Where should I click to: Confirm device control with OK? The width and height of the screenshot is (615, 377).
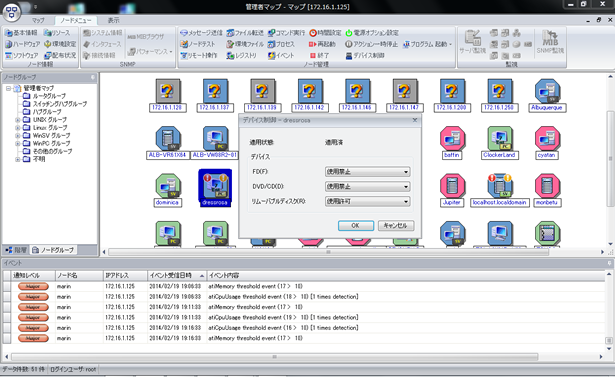[x=355, y=226]
